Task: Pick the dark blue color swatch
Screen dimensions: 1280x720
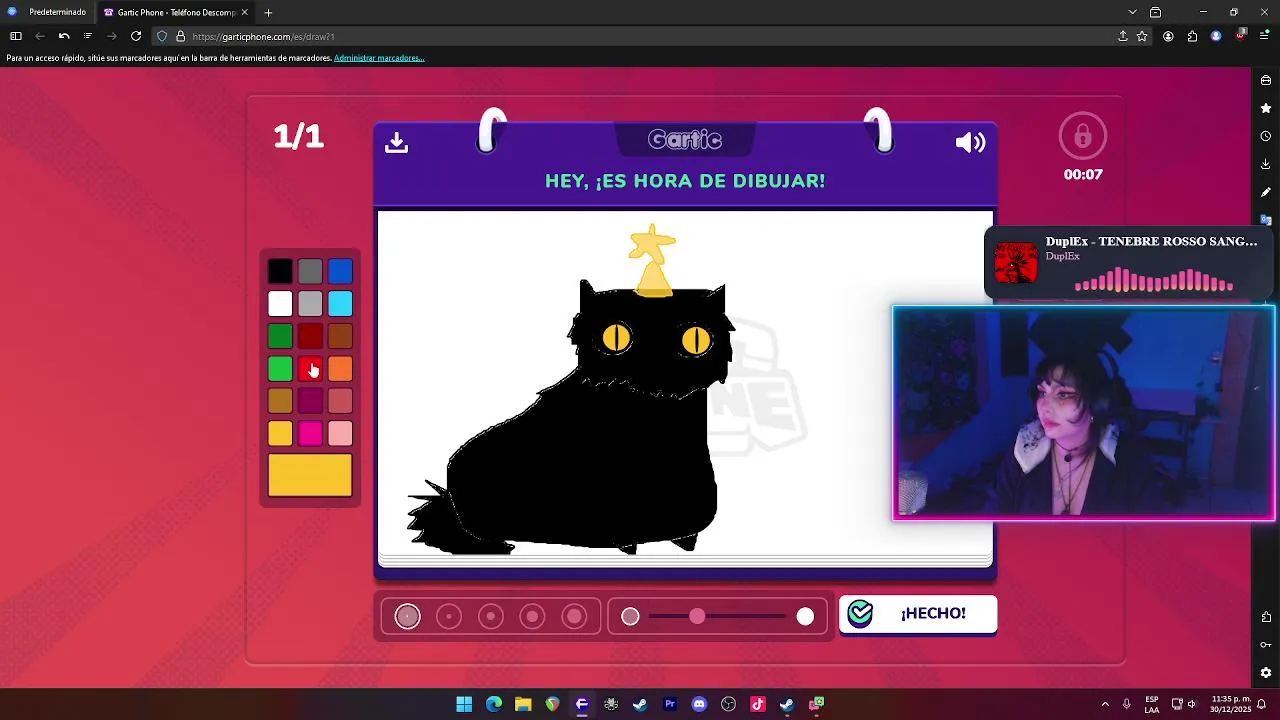Action: (340, 271)
